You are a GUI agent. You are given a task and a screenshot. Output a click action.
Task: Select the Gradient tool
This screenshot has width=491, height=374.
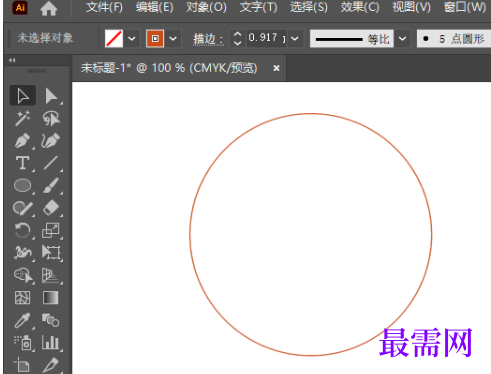point(51,298)
